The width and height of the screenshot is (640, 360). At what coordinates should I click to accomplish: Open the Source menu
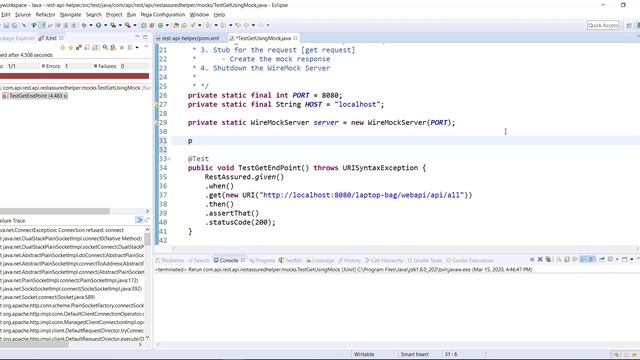(x=23, y=14)
